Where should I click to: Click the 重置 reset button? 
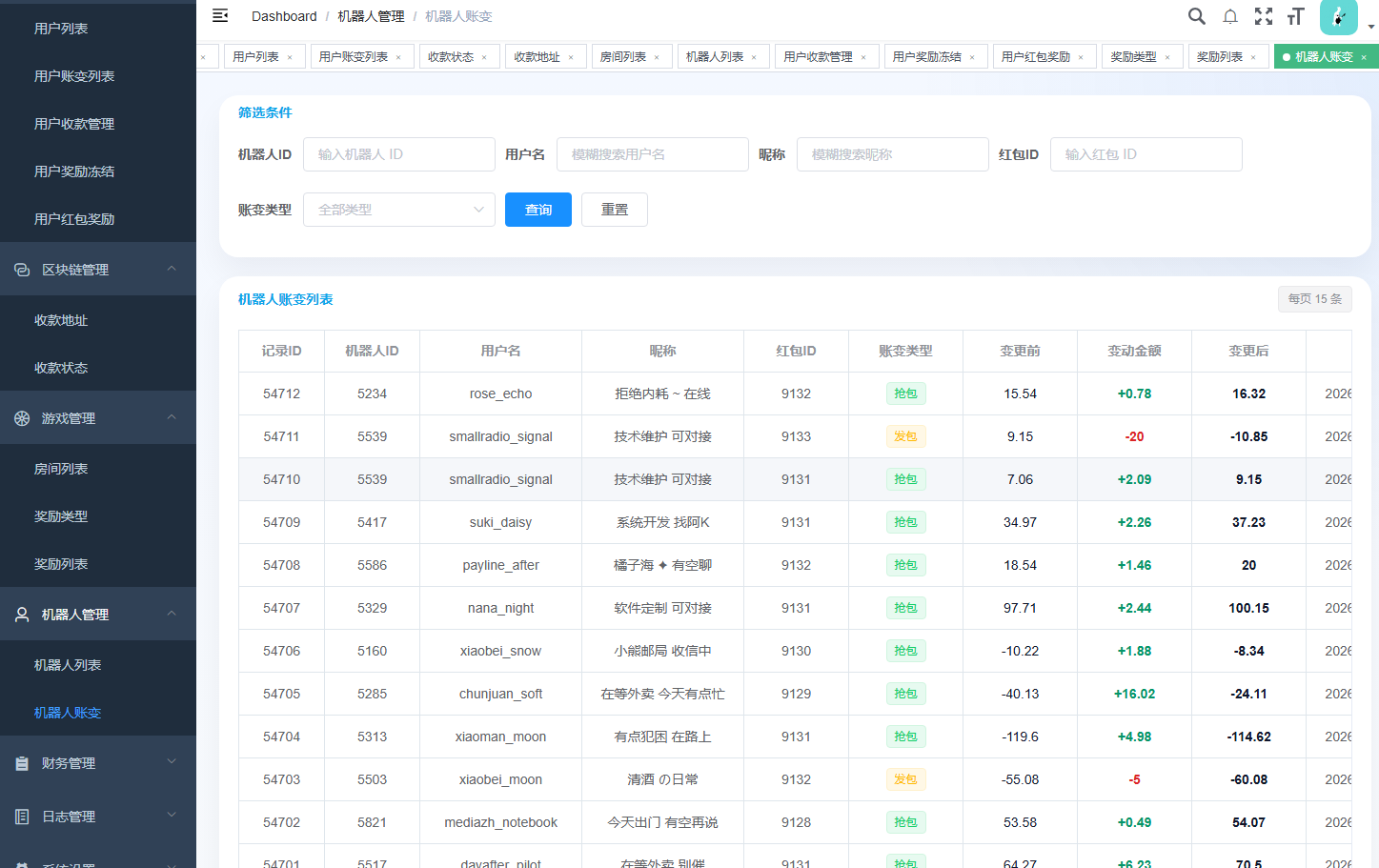(615, 210)
